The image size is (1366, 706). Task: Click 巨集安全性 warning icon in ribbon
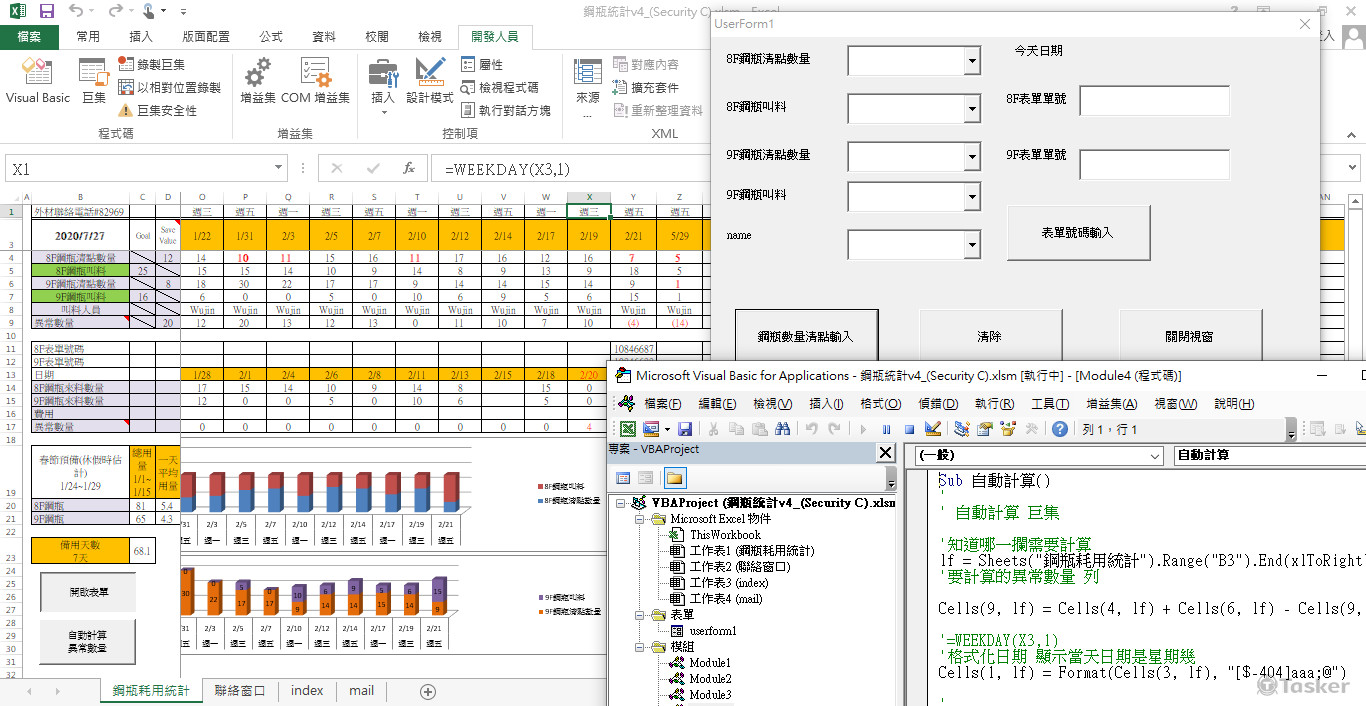(x=126, y=111)
